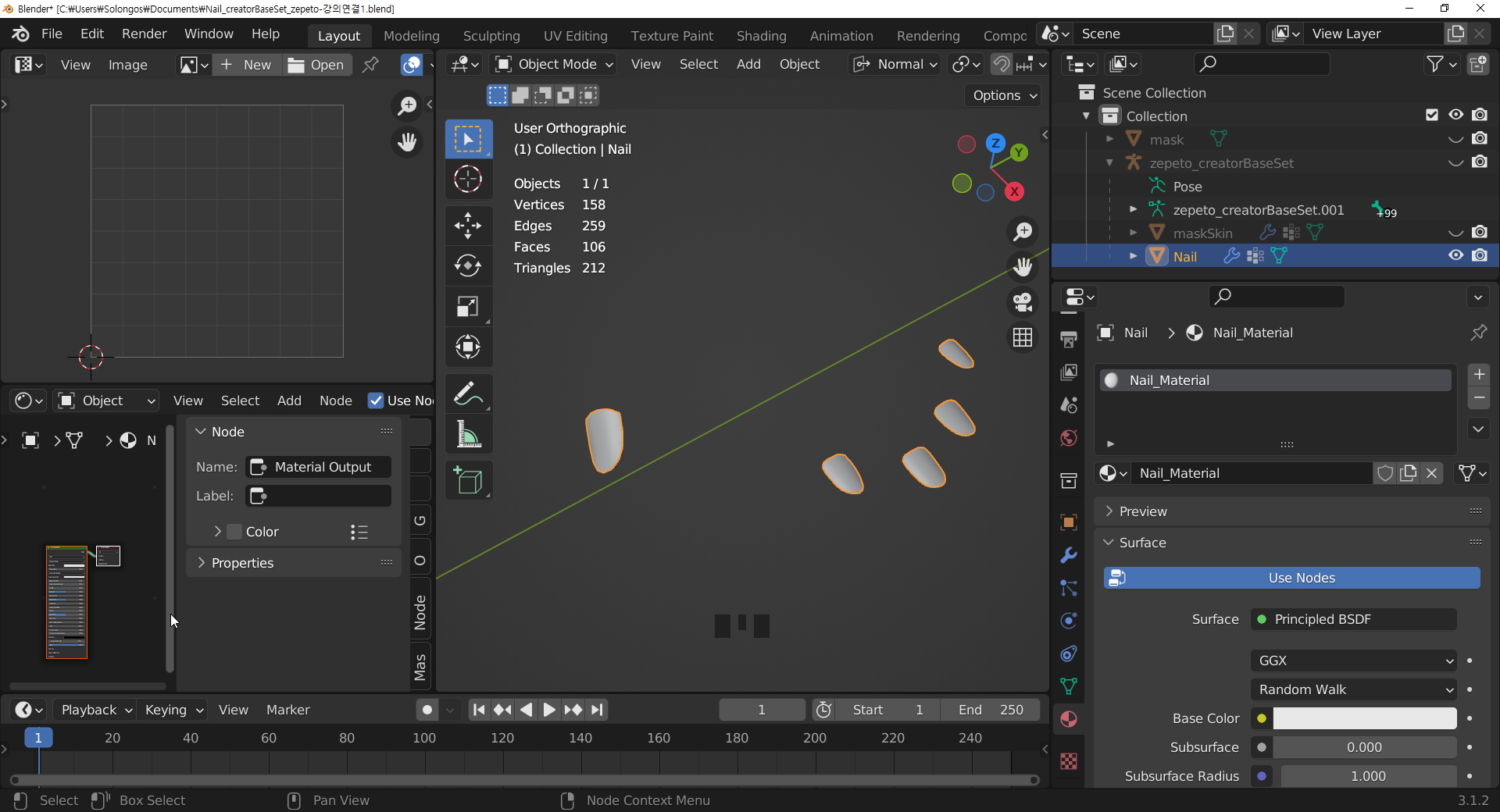Open the World properties tab
This screenshot has height=812, width=1500.
(x=1069, y=438)
